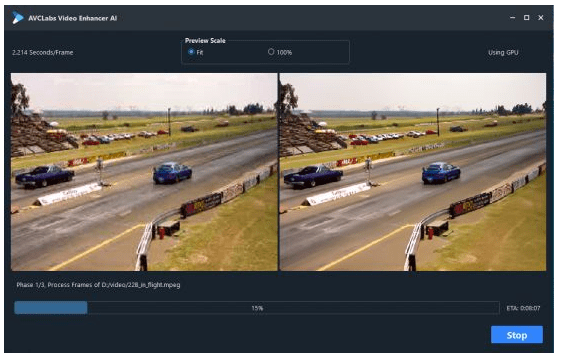Viewport: 561px width, 360px height.
Task: Maximize the AVCLabs Video Enhancer window
Action: point(526,18)
